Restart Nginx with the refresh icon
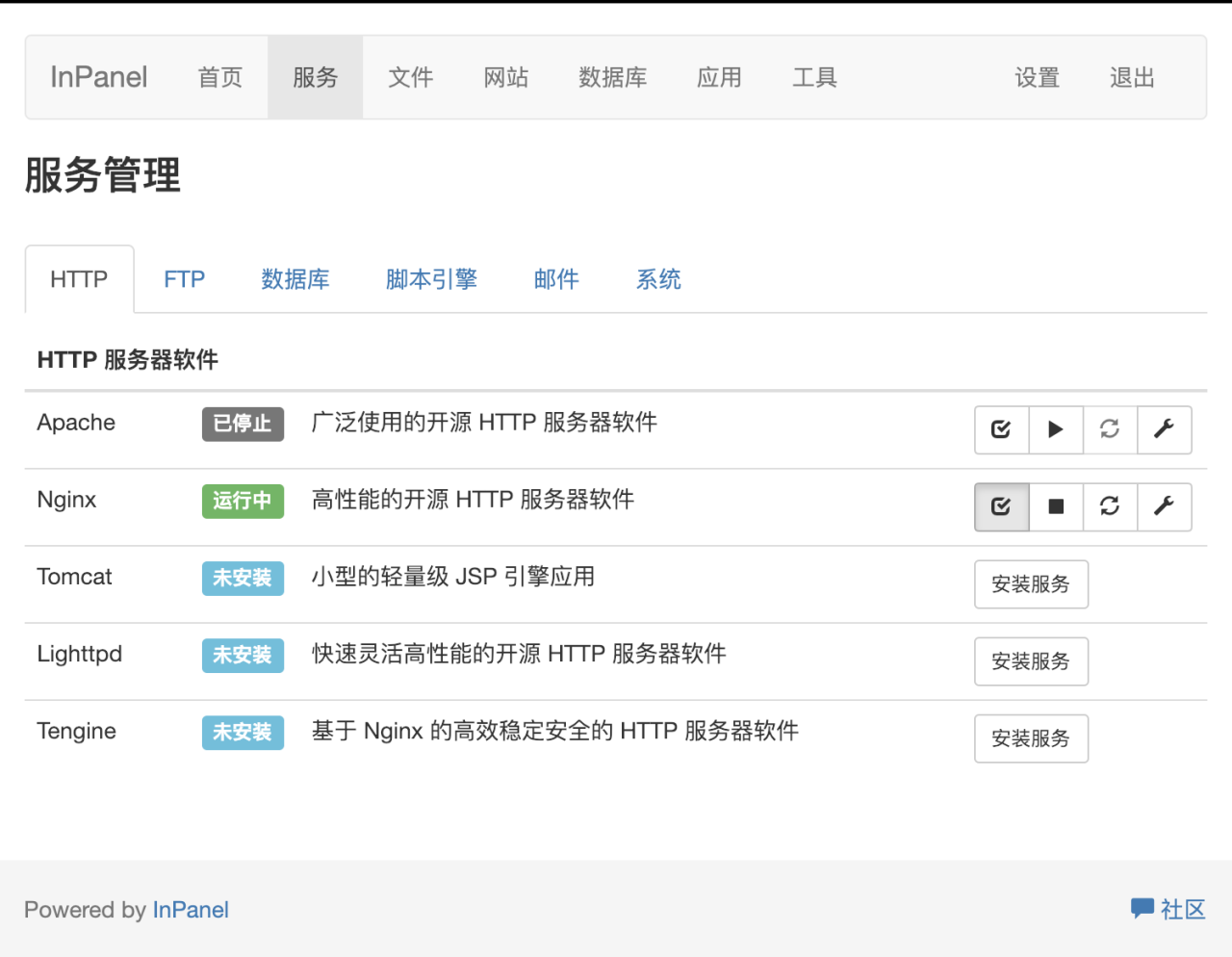Image resolution: width=1232 pixels, height=957 pixels. (x=1111, y=507)
